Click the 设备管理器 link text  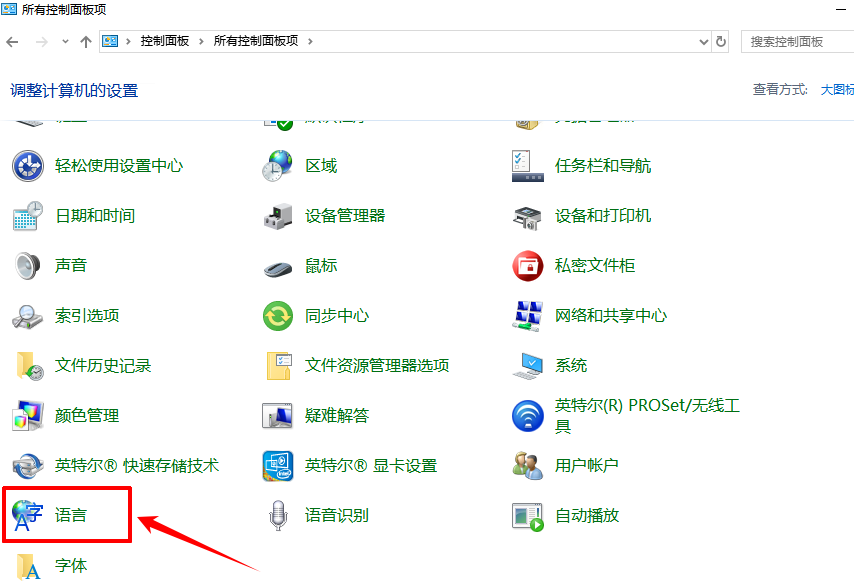click(345, 216)
